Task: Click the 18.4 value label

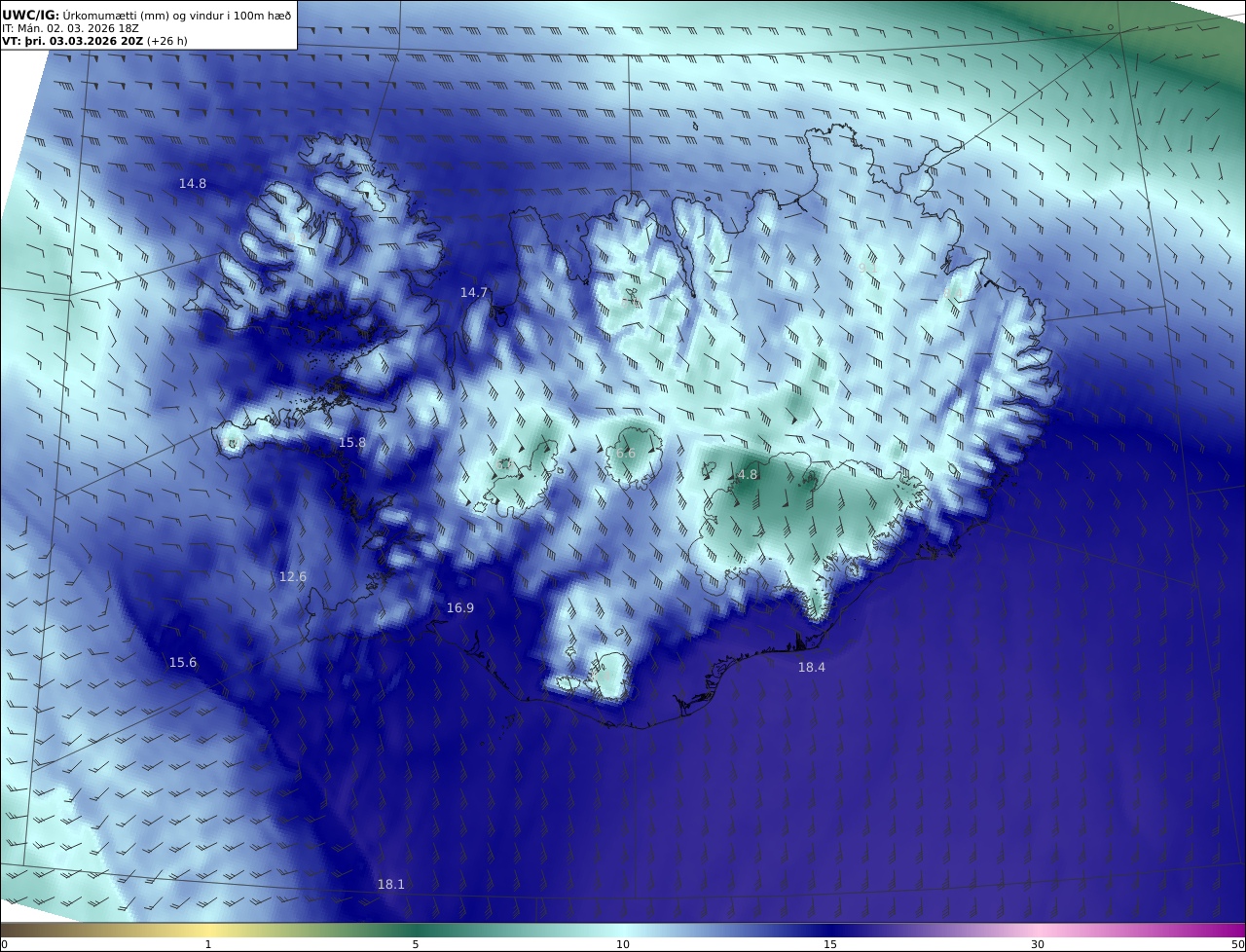Action: click(x=812, y=667)
